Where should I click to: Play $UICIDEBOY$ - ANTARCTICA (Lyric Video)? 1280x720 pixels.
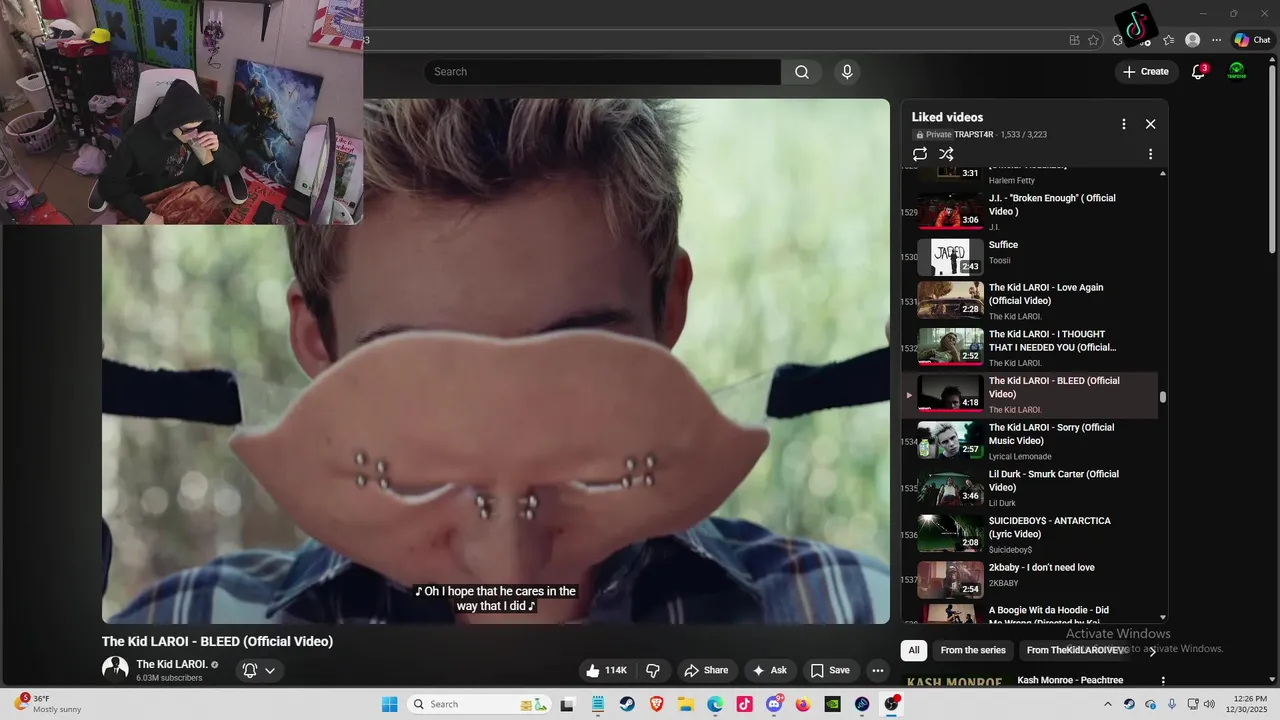1030,534
